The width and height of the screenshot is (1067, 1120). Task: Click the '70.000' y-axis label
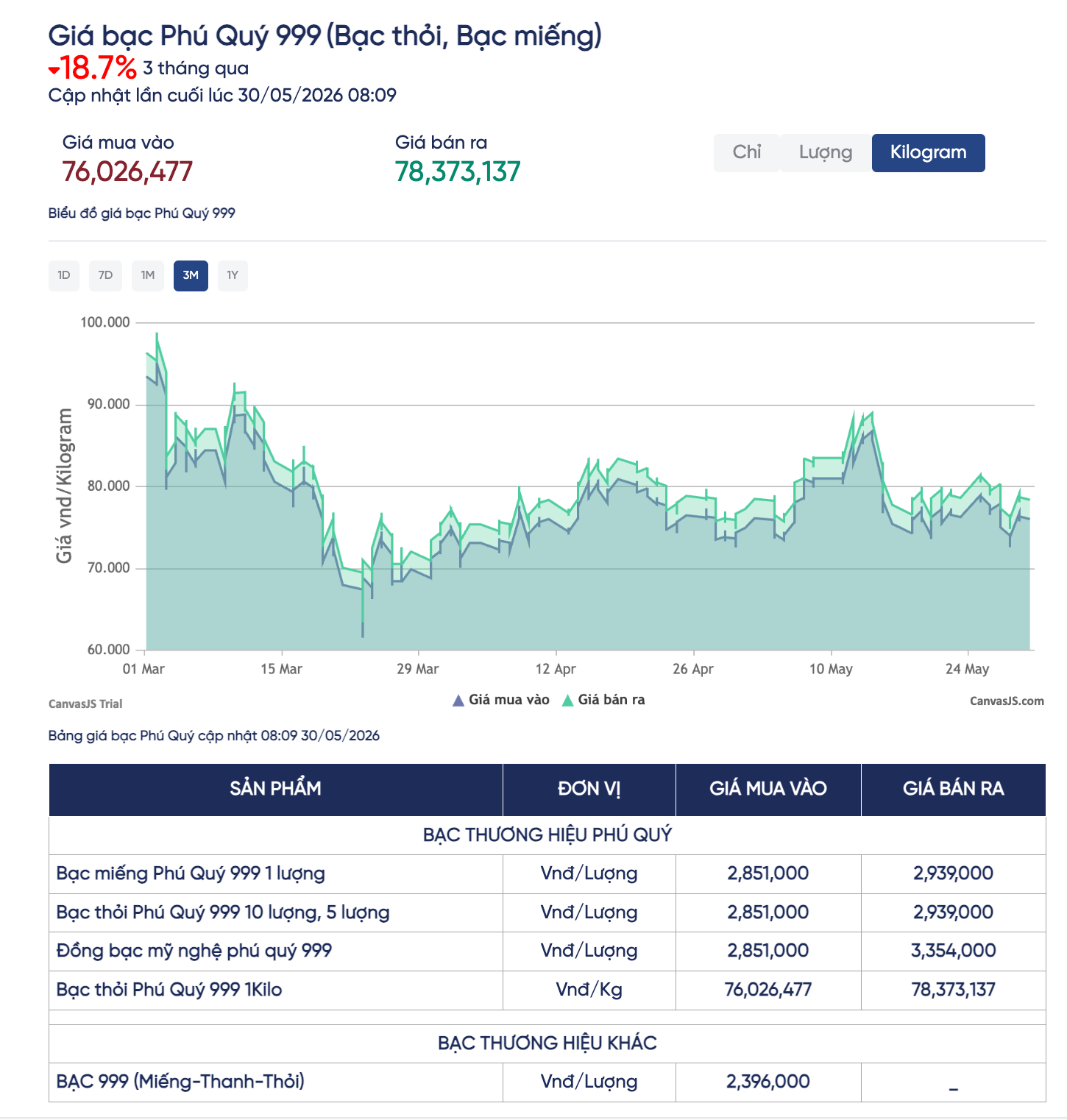point(108,567)
